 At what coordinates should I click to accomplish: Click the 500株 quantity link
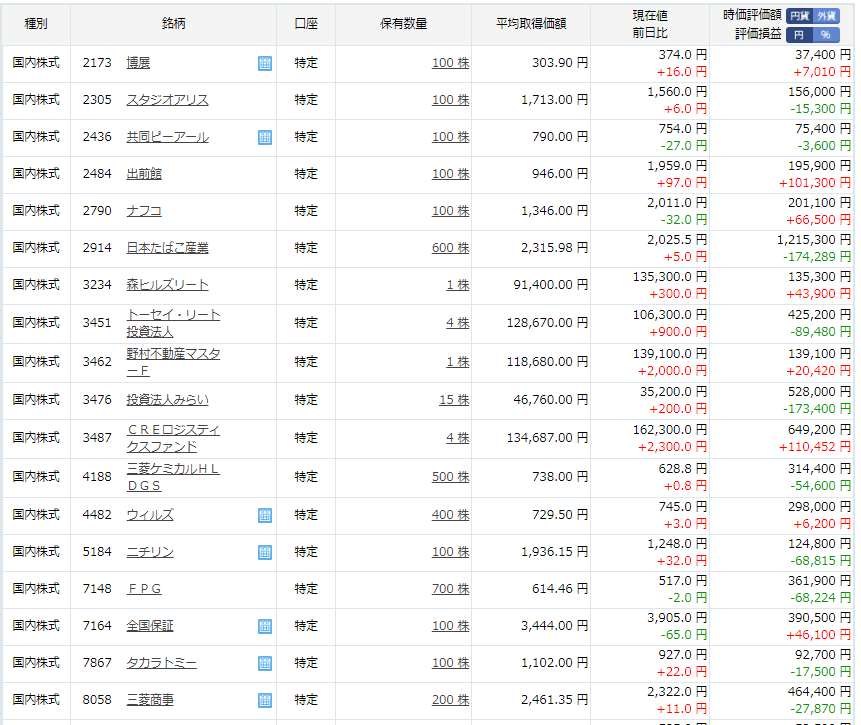[450, 477]
